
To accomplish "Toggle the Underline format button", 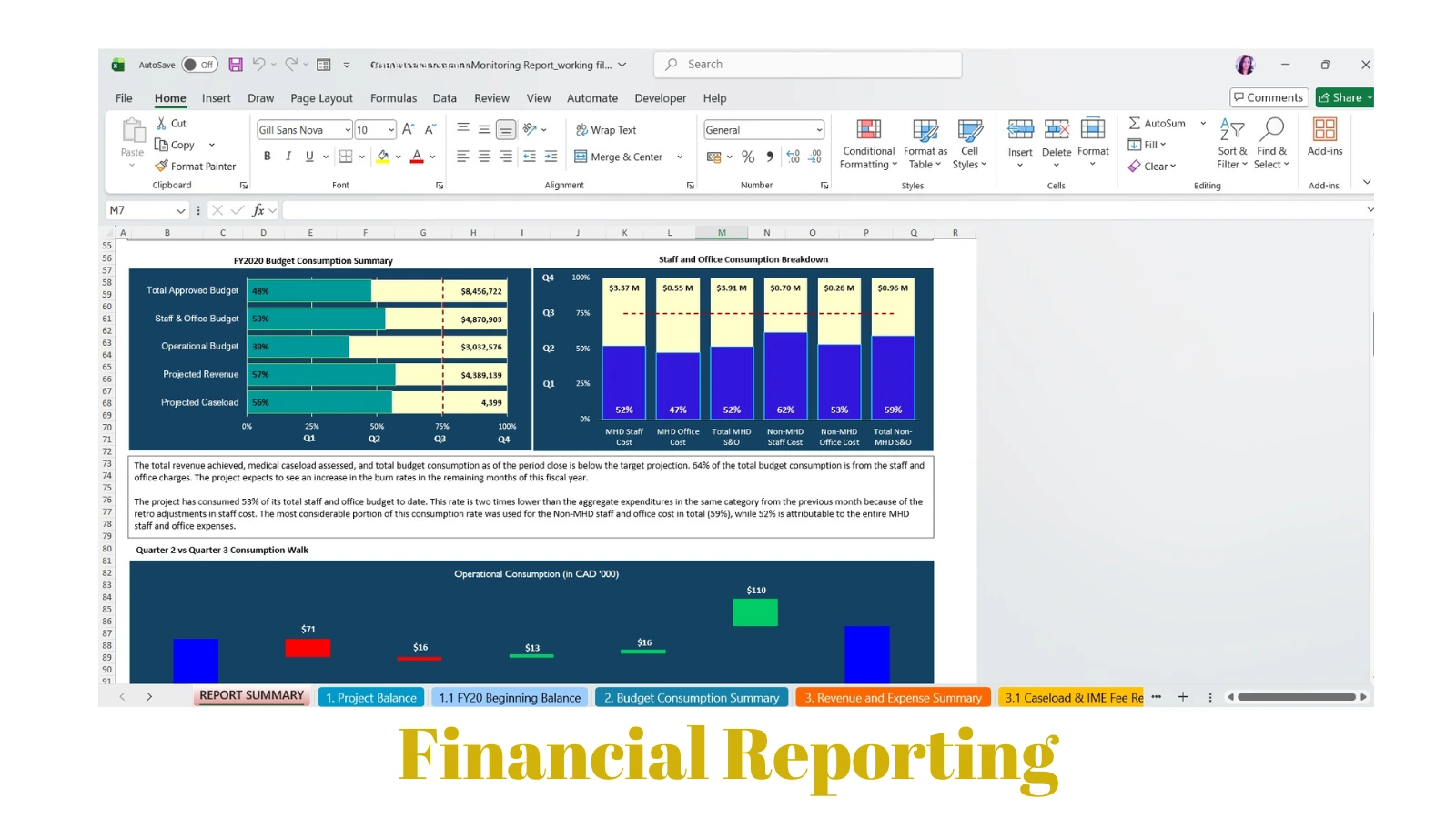I will 309,157.
